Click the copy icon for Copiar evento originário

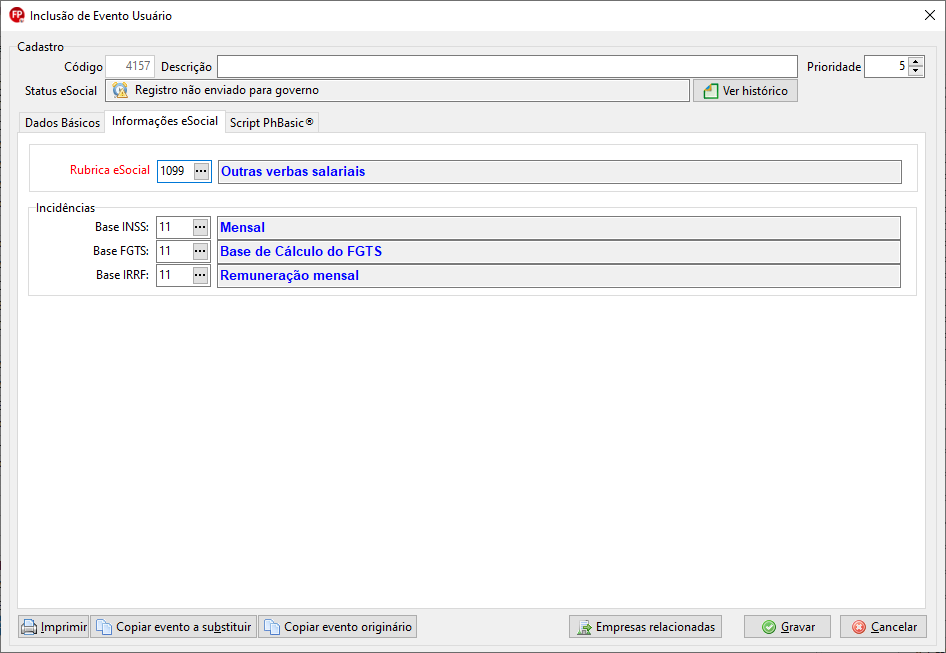(x=272, y=627)
